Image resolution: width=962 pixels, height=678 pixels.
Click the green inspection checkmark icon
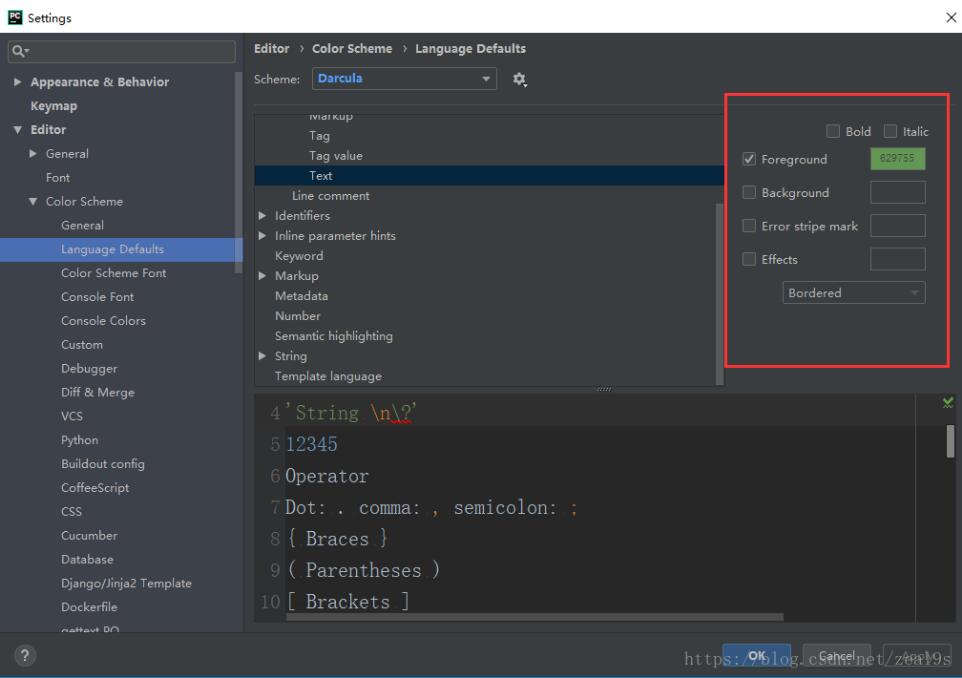(948, 403)
